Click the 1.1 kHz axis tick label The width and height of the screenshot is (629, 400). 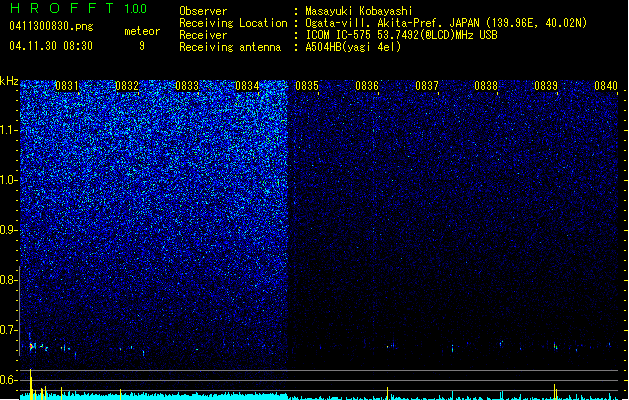point(9,130)
